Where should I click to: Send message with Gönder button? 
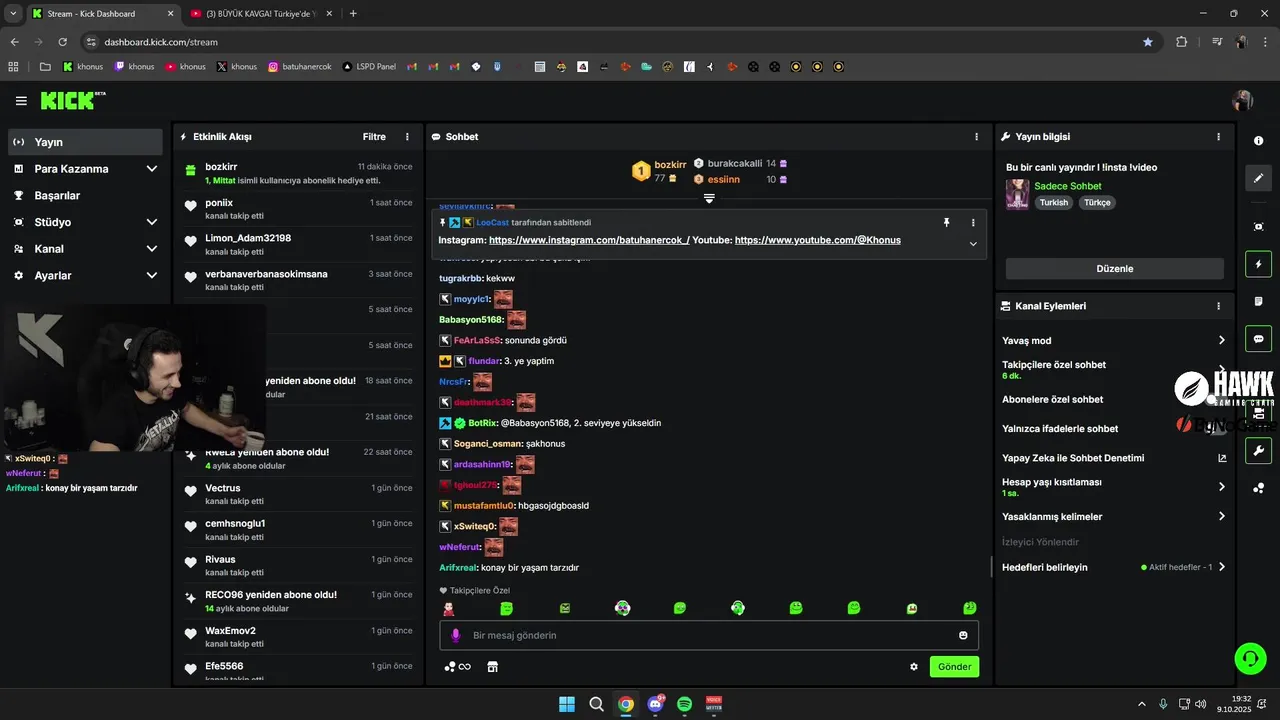tap(954, 667)
